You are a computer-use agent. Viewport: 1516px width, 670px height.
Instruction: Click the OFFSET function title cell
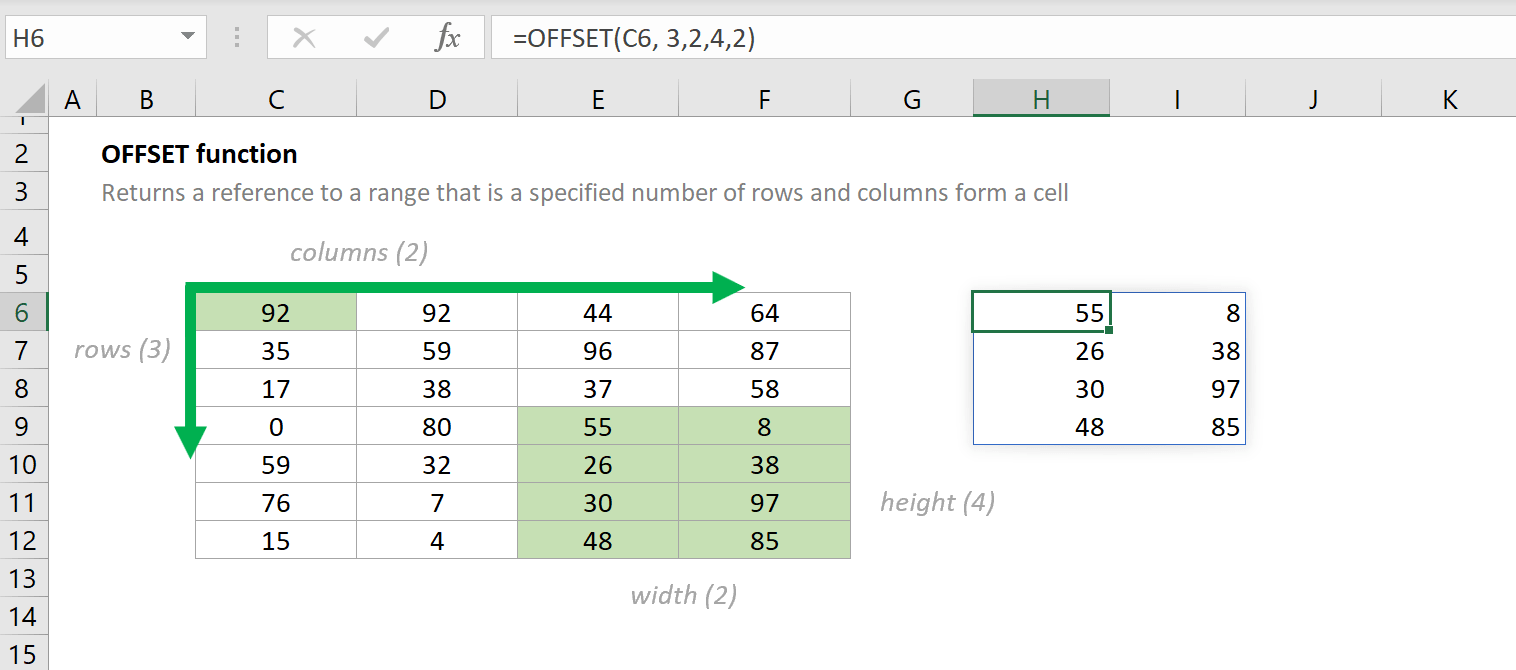(x=200, y=154)
